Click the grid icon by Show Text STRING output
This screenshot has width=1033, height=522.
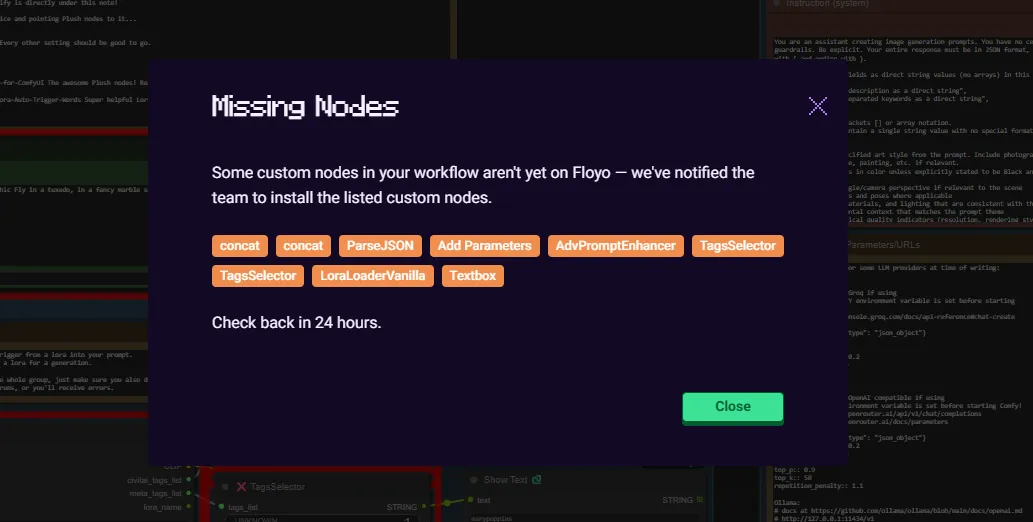[x=700, y=500]
